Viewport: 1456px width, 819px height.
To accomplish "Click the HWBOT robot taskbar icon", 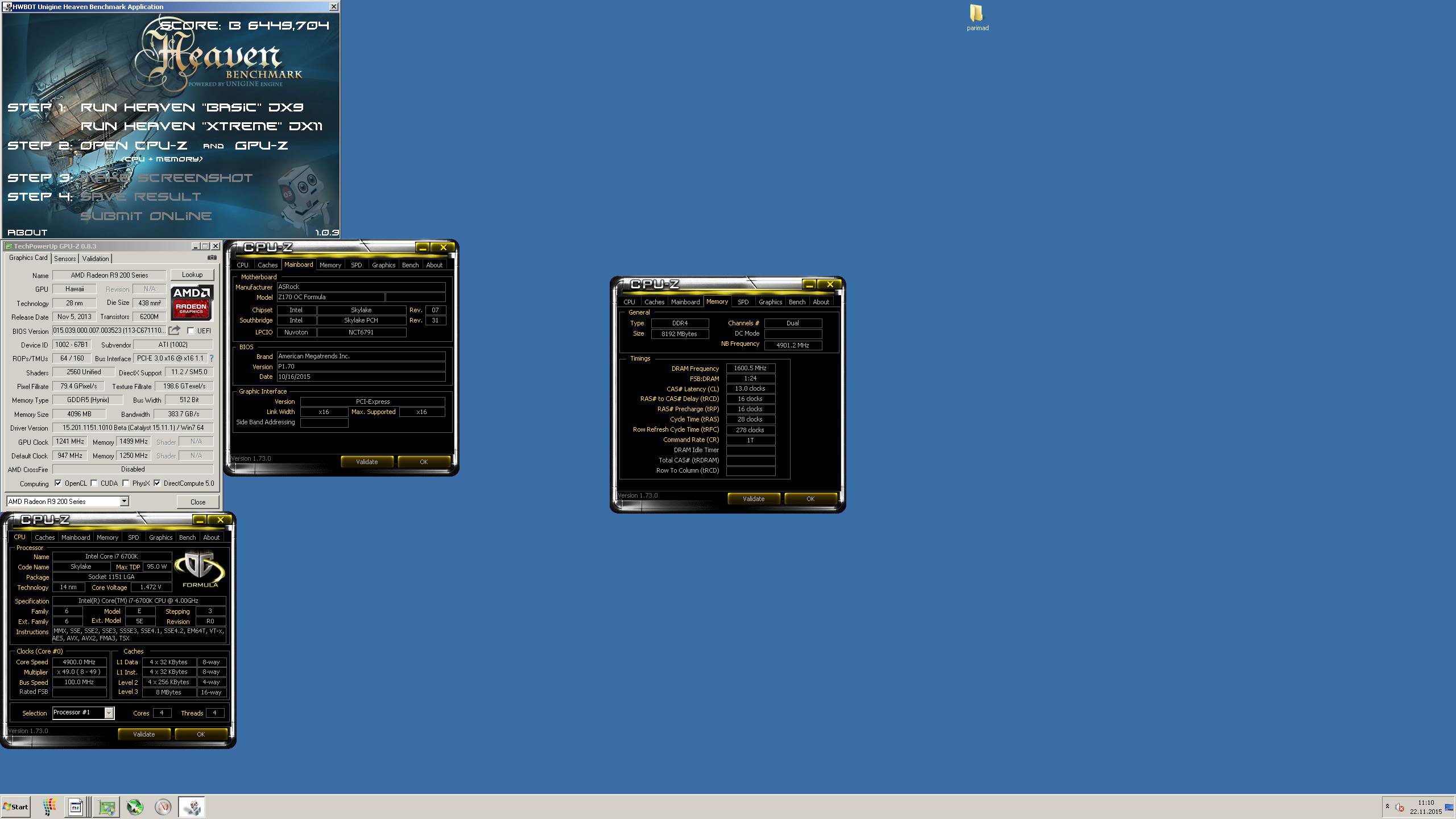I will click(192, 806).
